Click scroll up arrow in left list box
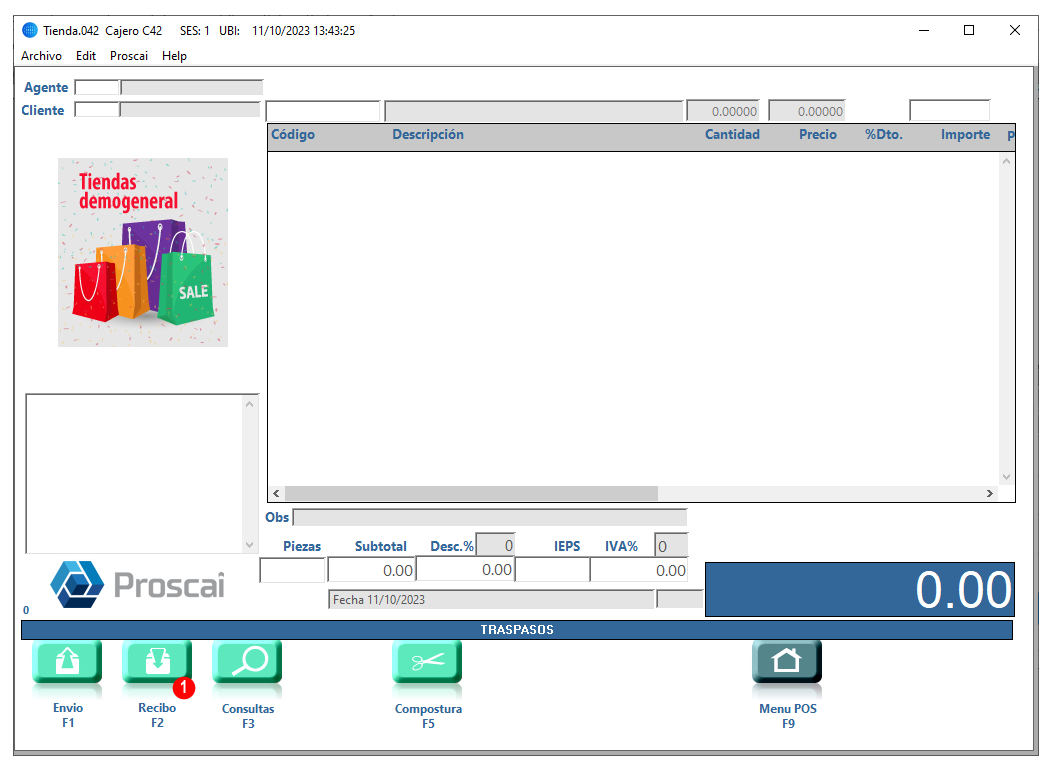Image resolution: width=1050 pixels, height=768 pixels. pos(249,404)
